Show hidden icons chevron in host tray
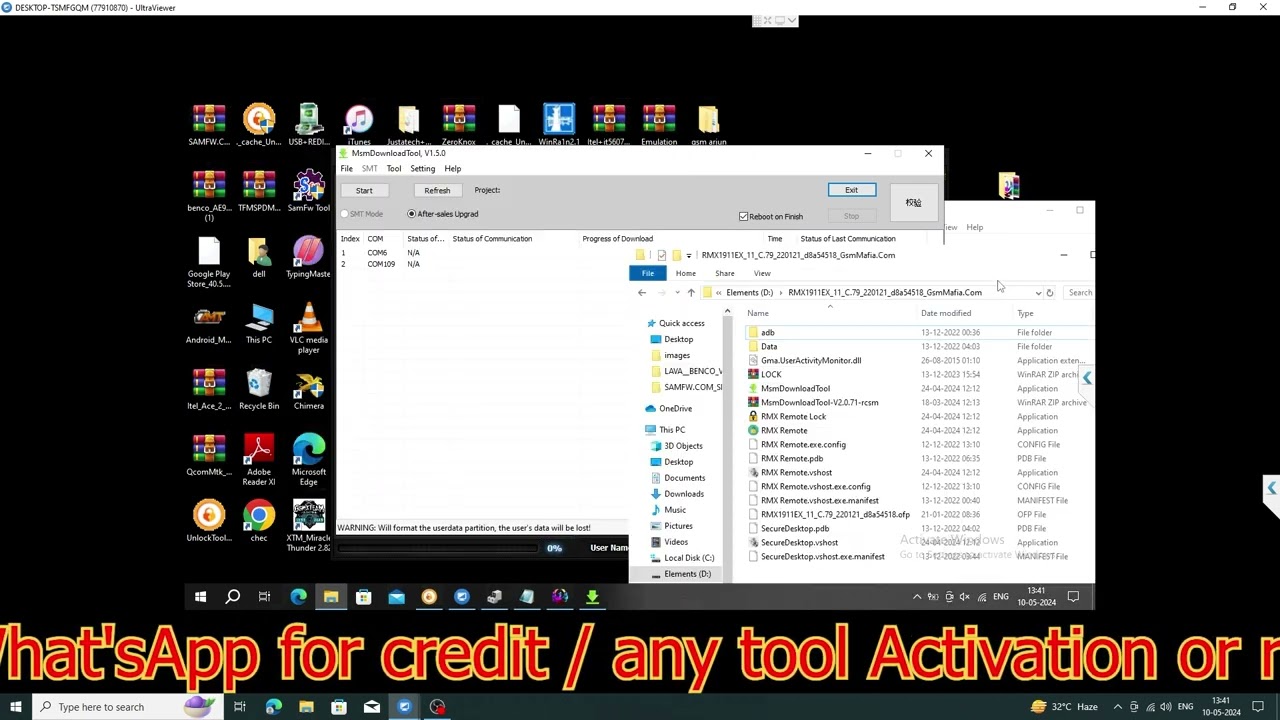The height and width of the screenshot is (720, 1280). [x=1118, y=707]
